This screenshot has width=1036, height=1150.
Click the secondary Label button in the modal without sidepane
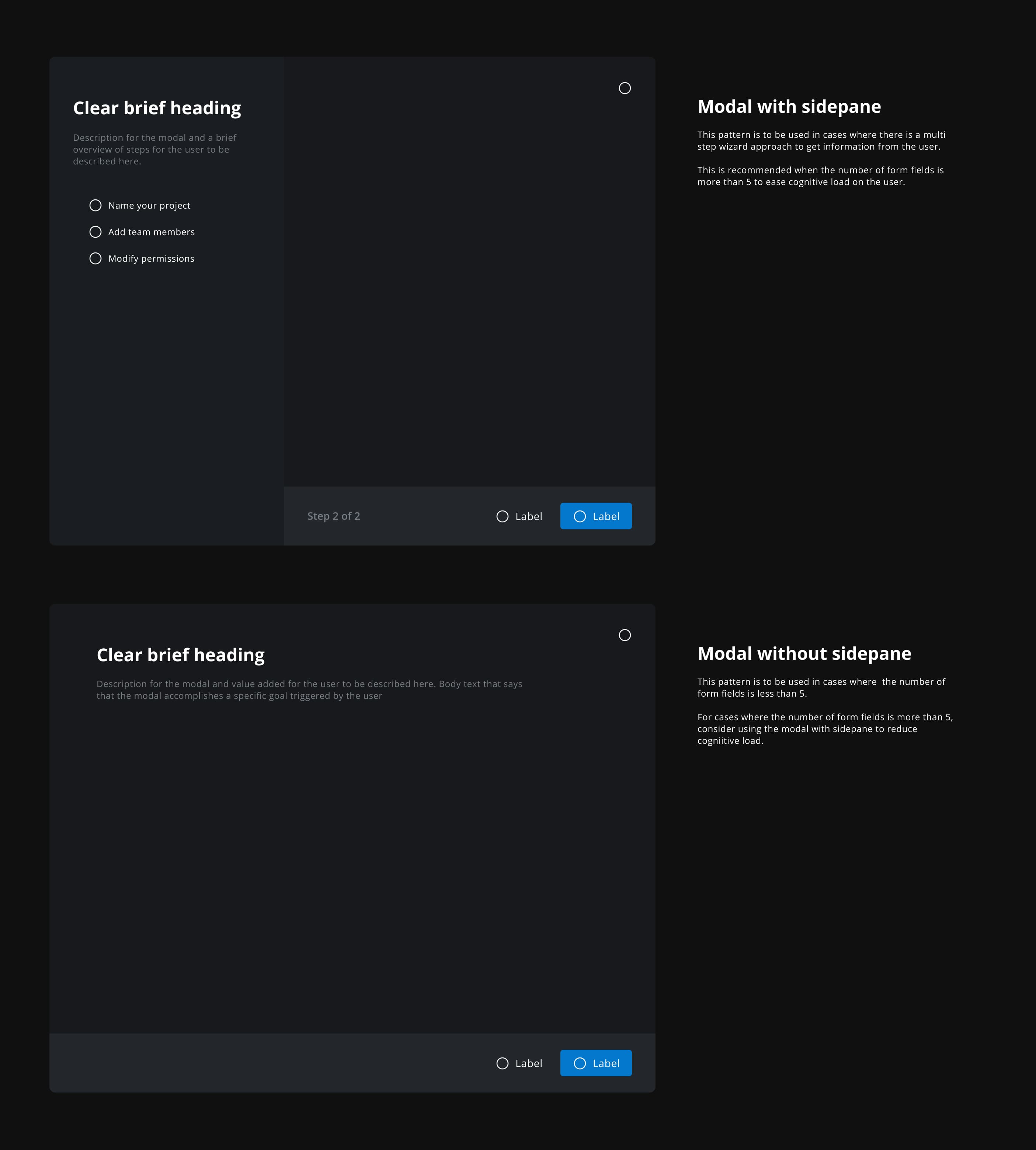(519, 1063)
